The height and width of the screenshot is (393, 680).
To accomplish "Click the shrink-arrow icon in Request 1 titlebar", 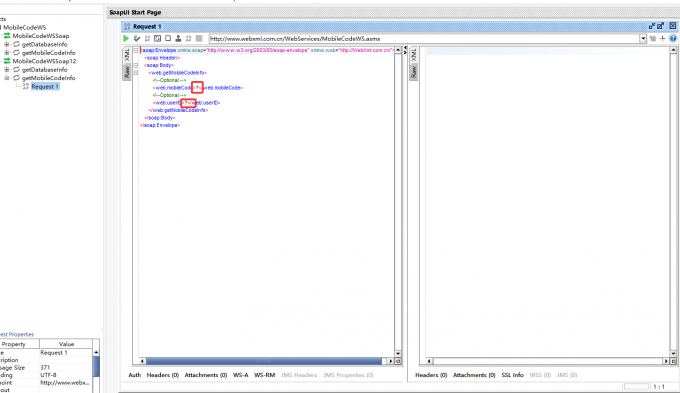I will 652,26.
